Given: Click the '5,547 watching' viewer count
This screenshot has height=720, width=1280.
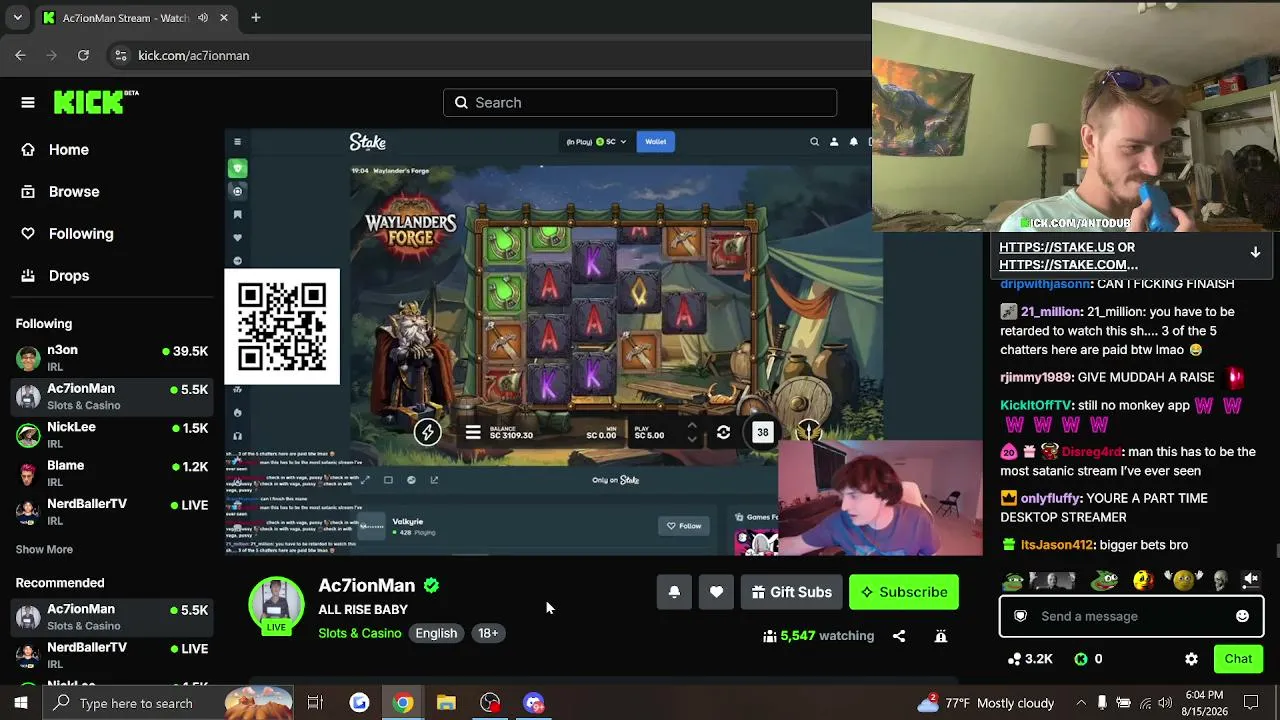Looking at the screenshot, I should coord(818,636).
